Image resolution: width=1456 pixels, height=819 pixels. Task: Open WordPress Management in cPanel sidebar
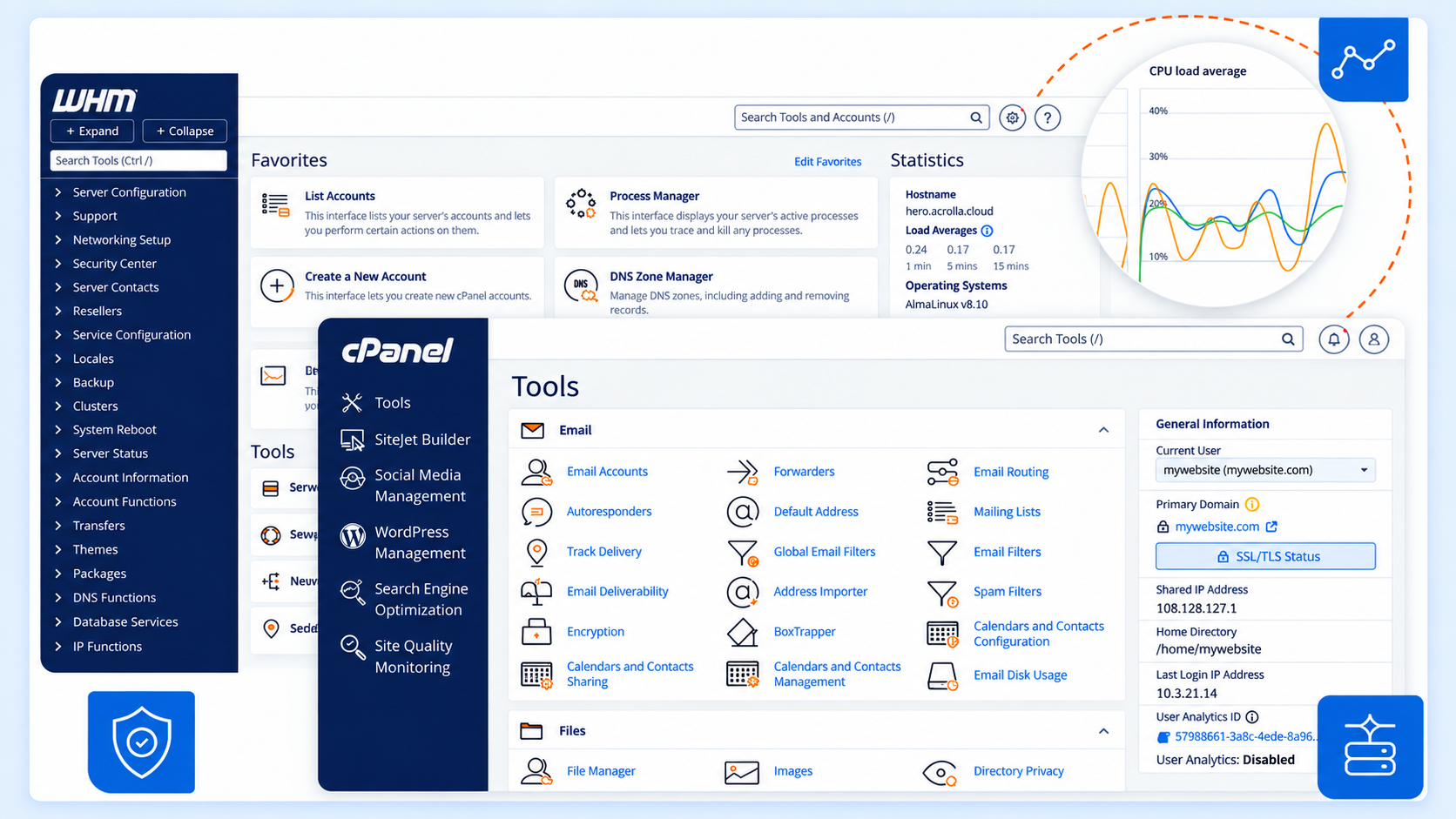[x=403, y=542]
